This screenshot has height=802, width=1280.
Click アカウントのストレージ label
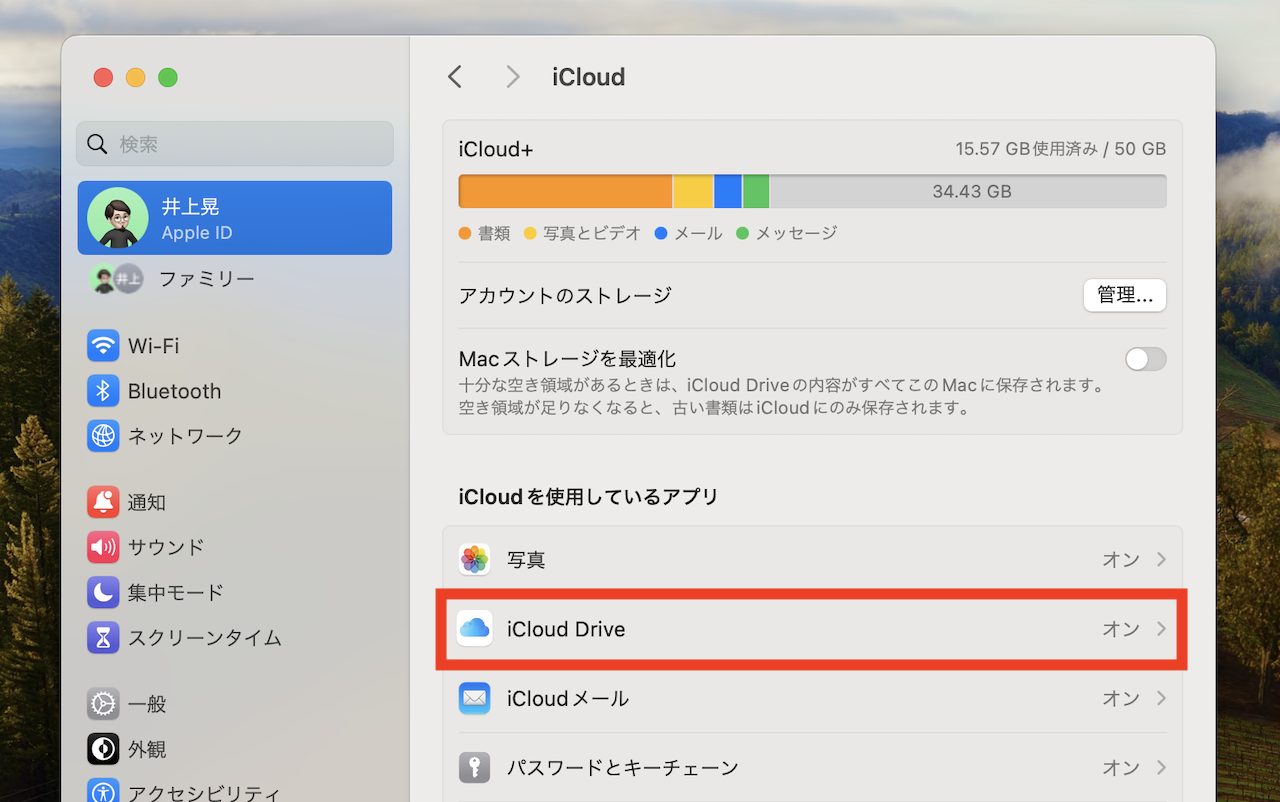click(565, 296)
